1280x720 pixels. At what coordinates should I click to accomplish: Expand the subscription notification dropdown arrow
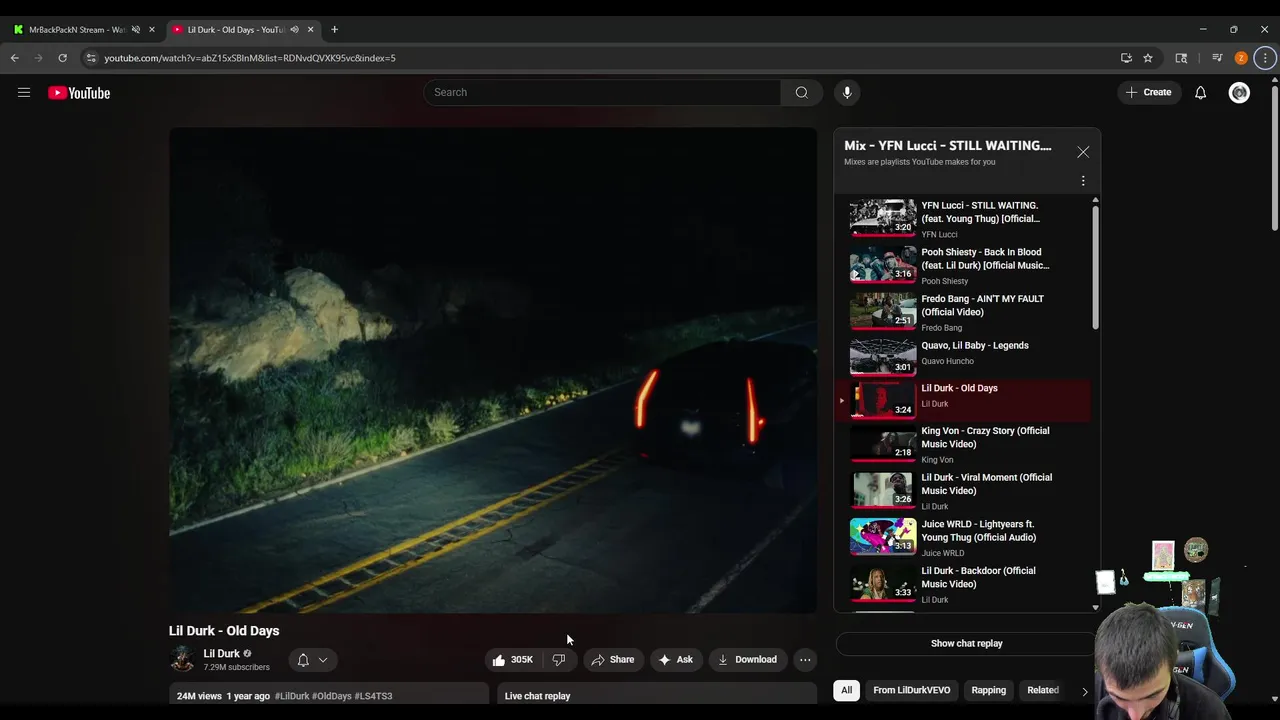tap(323, 660)
